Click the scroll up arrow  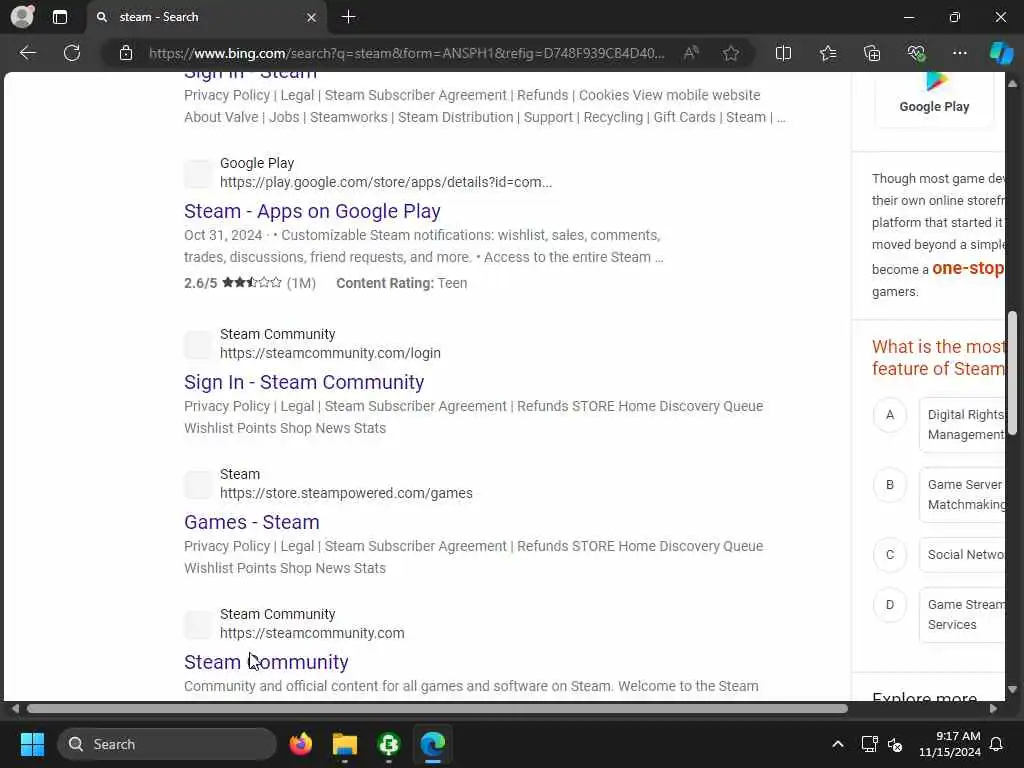pos(1012,84)
